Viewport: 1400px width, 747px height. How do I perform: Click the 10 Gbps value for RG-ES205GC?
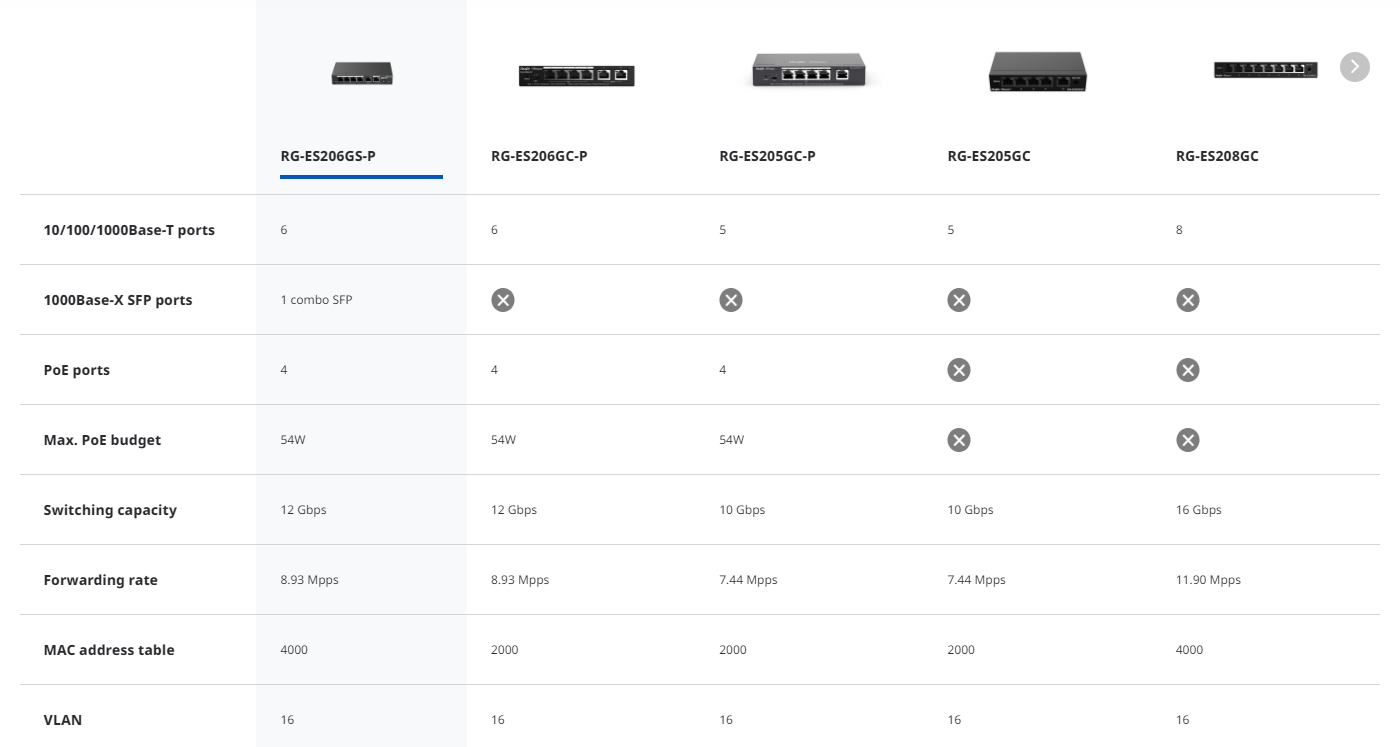click(x=970, y=510)
